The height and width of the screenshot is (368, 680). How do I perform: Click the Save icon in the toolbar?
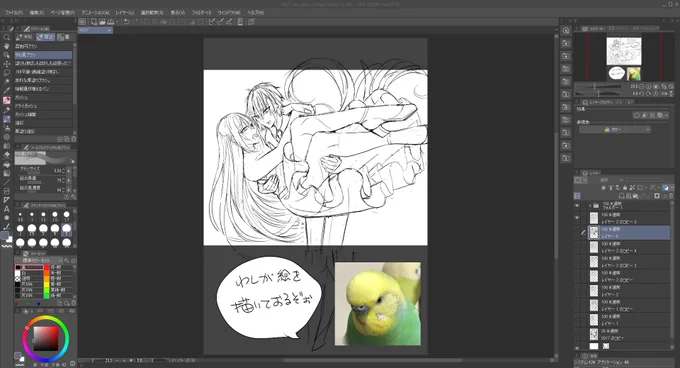click(111, 22)
